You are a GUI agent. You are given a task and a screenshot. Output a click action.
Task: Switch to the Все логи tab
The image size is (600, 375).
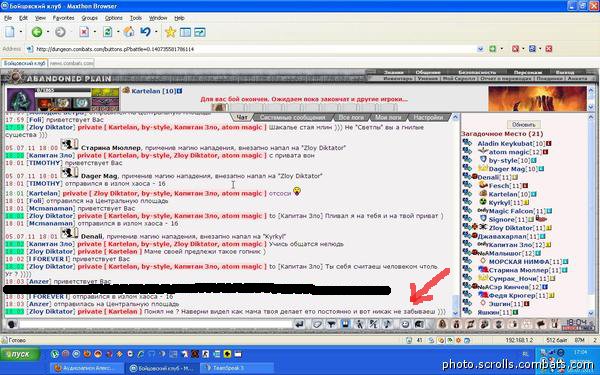[351, 117]
